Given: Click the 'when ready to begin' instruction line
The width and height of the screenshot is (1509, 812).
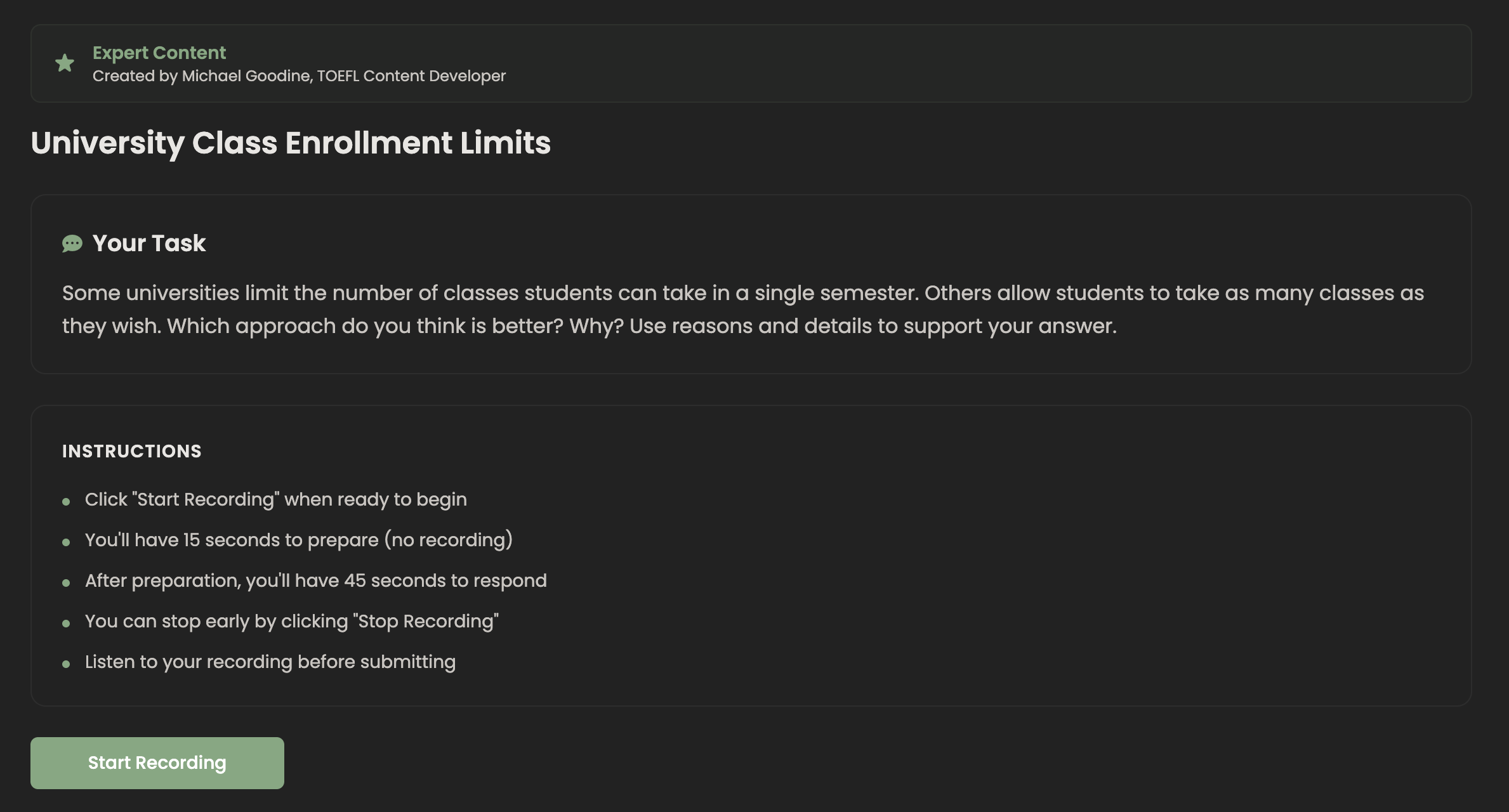Looking at the screenshot, I should [276, 500].
